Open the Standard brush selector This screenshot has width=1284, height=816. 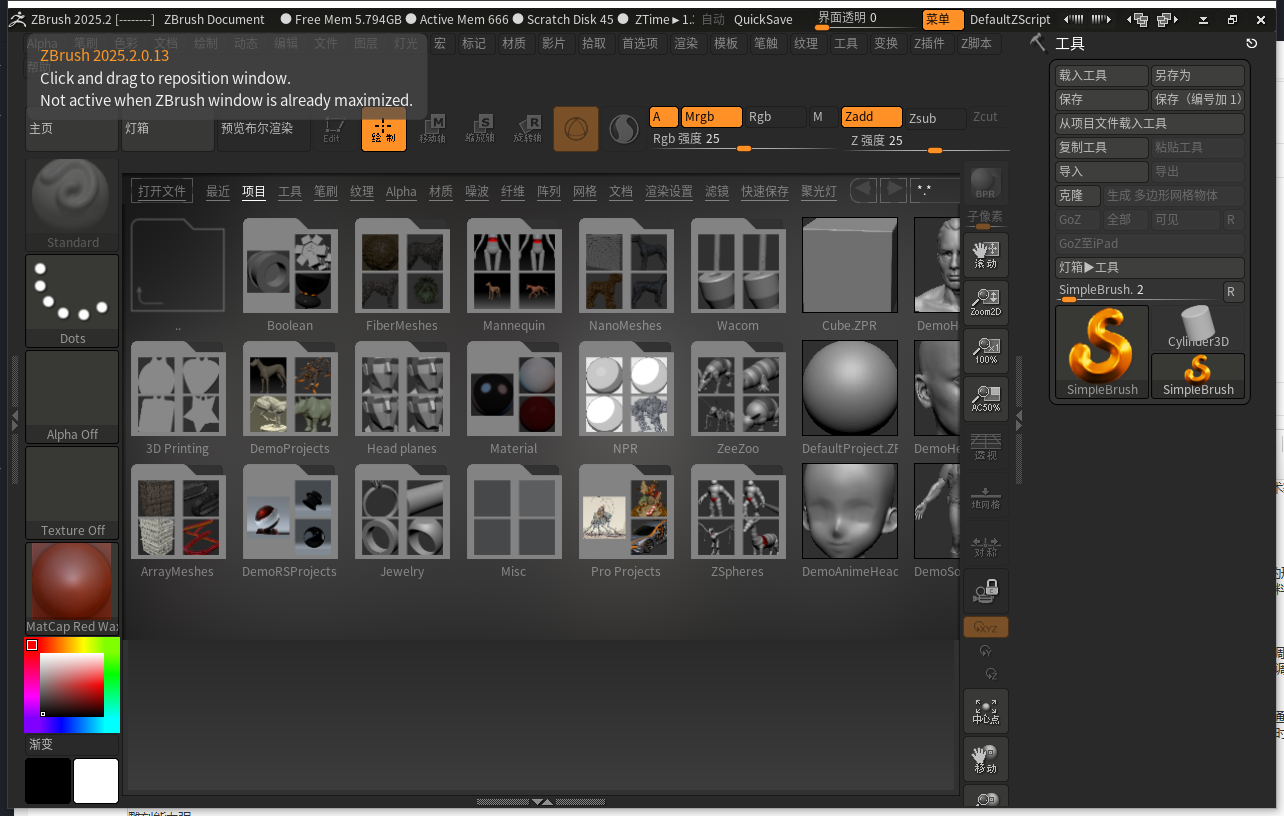(x=72, y=203)
